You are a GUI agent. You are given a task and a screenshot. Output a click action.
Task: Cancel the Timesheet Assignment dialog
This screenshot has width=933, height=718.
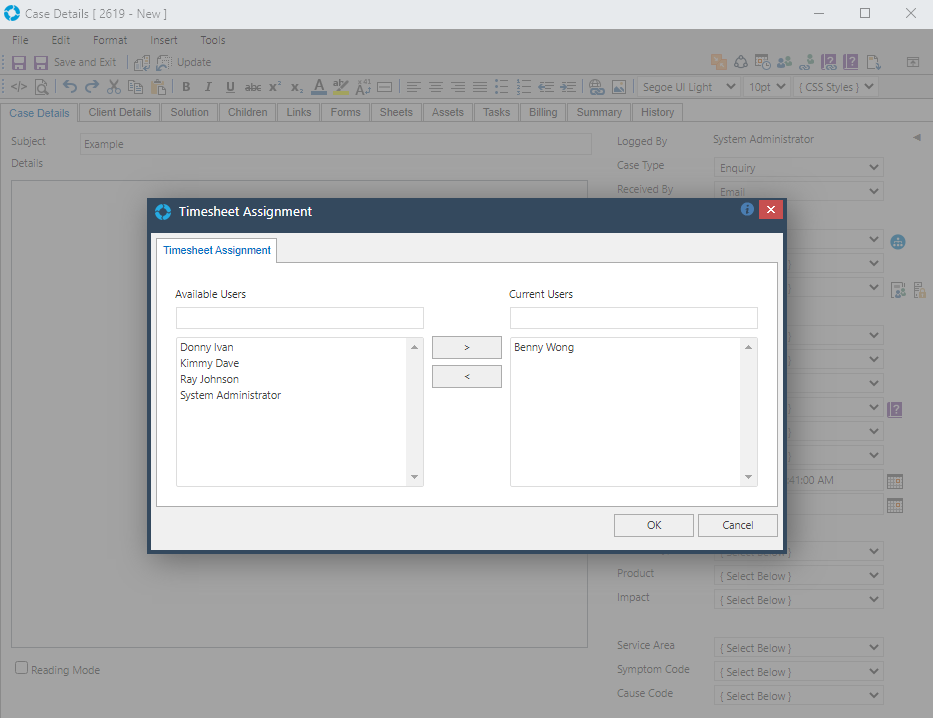(738, 525)
